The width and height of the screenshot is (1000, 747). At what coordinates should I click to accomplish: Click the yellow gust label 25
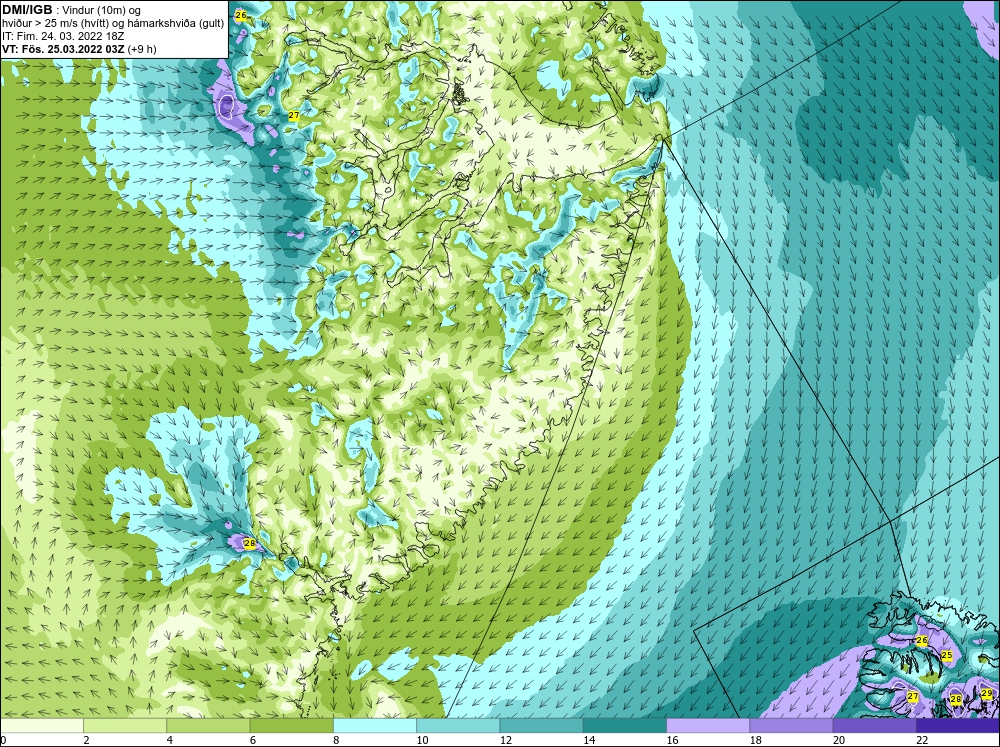(947, 655)
